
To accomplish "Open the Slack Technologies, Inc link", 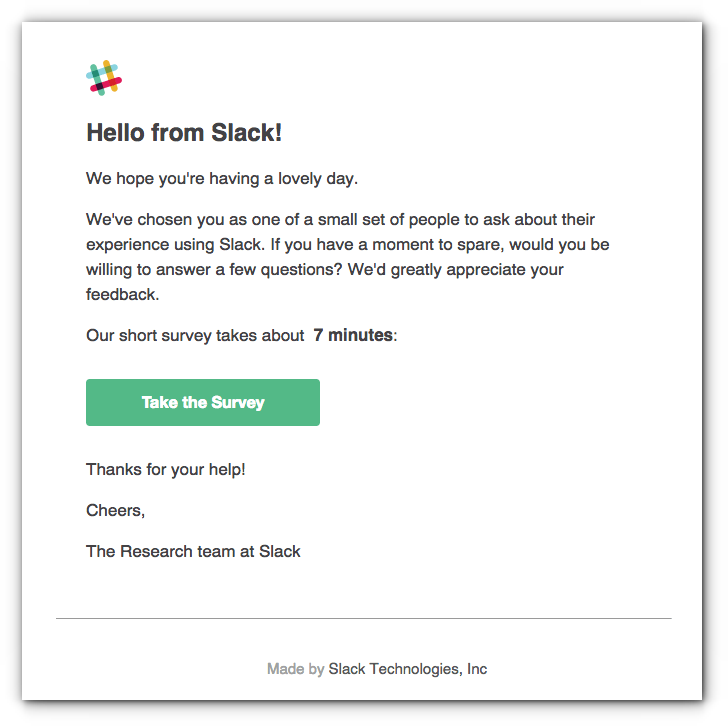I will 408,669.
